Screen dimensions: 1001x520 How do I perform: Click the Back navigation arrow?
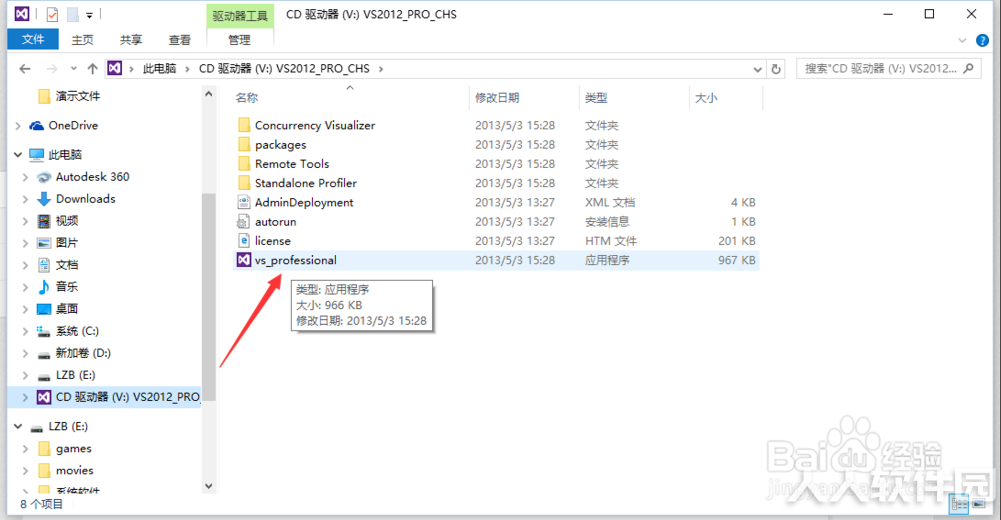(25, 68)
